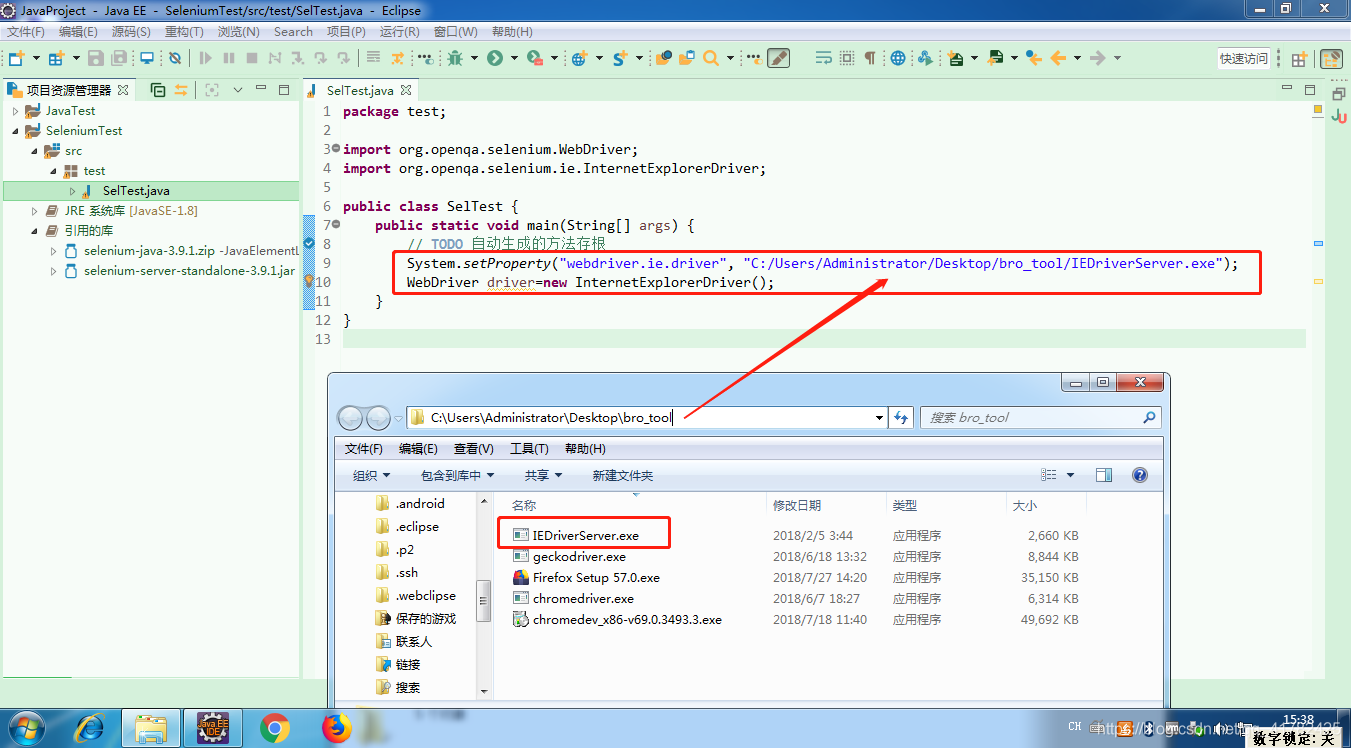Toggle Mark Occurrences pencil icon
Image resolution: width=1351 pixels, height=748 pixels.
[778, 58]
